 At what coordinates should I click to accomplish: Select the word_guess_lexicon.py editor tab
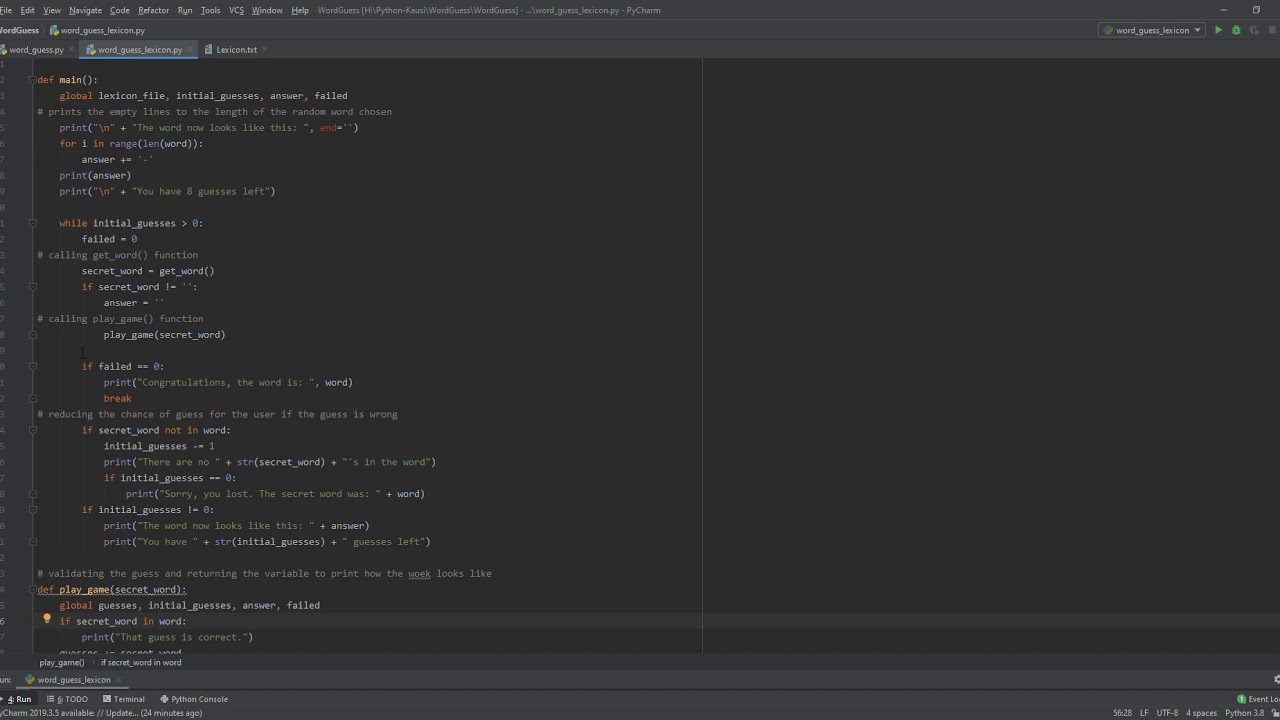coord(138,49)
